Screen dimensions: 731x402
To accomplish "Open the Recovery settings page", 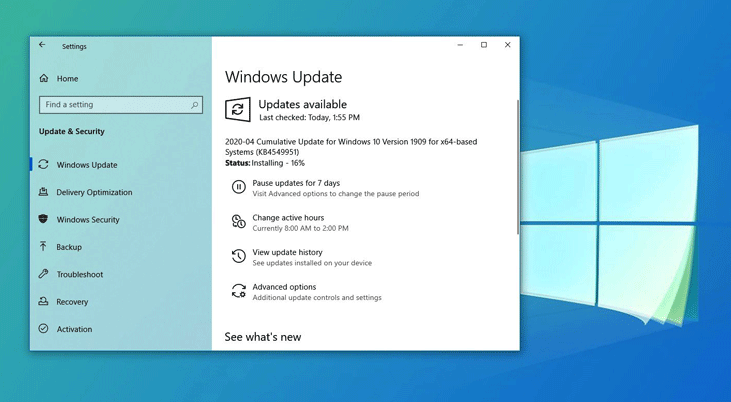I will pyautogui.click(x=72, y=302).
